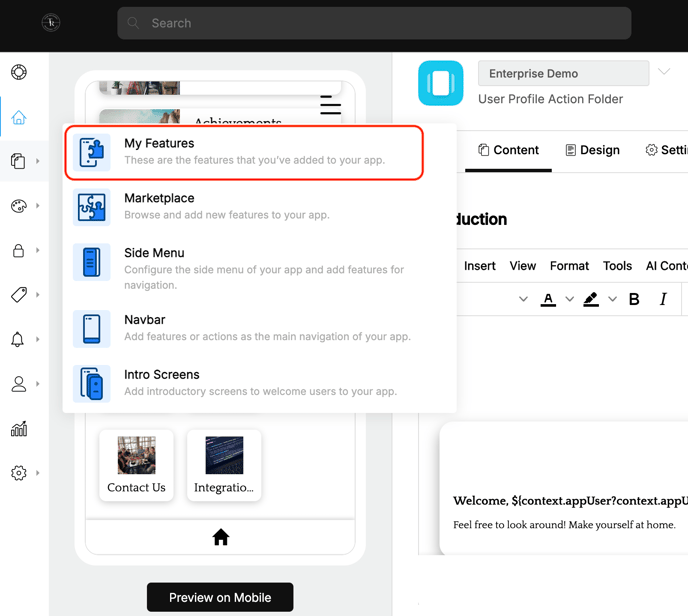Screen dimensions: 688x616
Task: Click the Marketplace puzzle icon
Action: (92, 207)
